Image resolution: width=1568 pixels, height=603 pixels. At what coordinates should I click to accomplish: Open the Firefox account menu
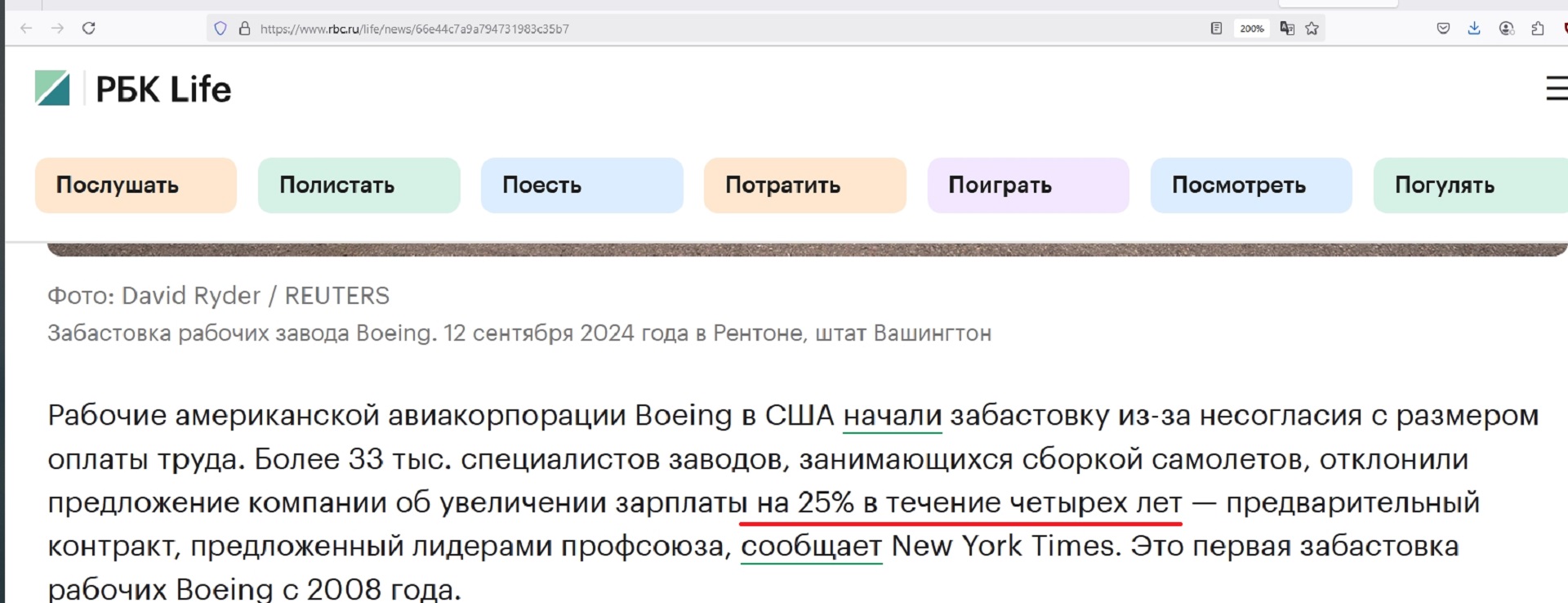pyautogui.click(x=1507, y=29)
